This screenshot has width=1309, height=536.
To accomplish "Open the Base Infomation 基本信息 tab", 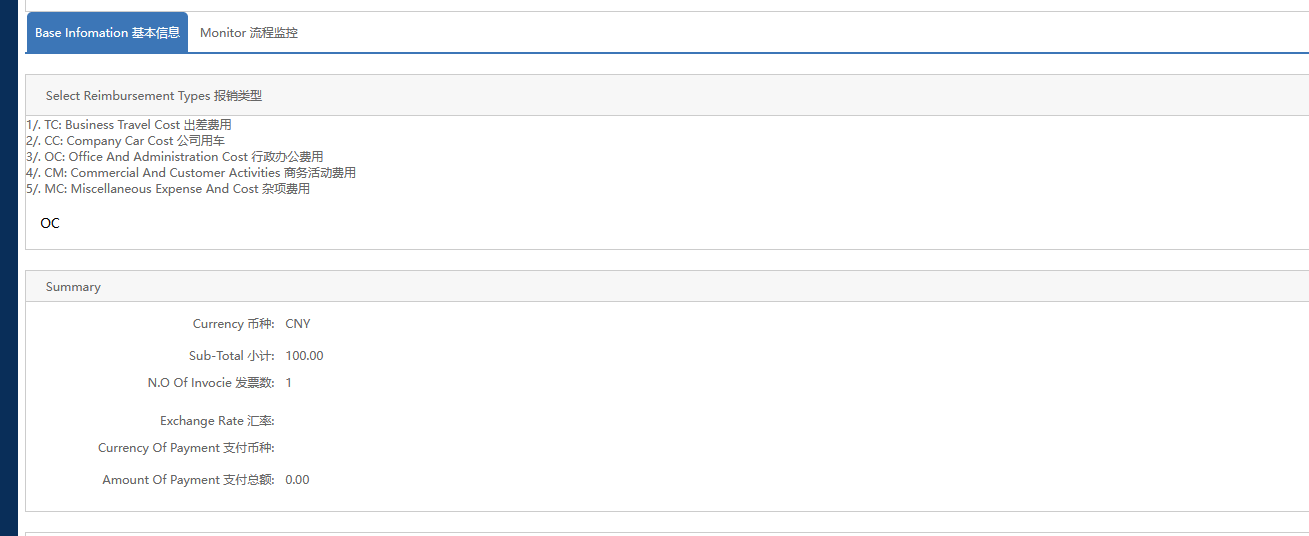I will pyautogui.click(x=107, y=33).
